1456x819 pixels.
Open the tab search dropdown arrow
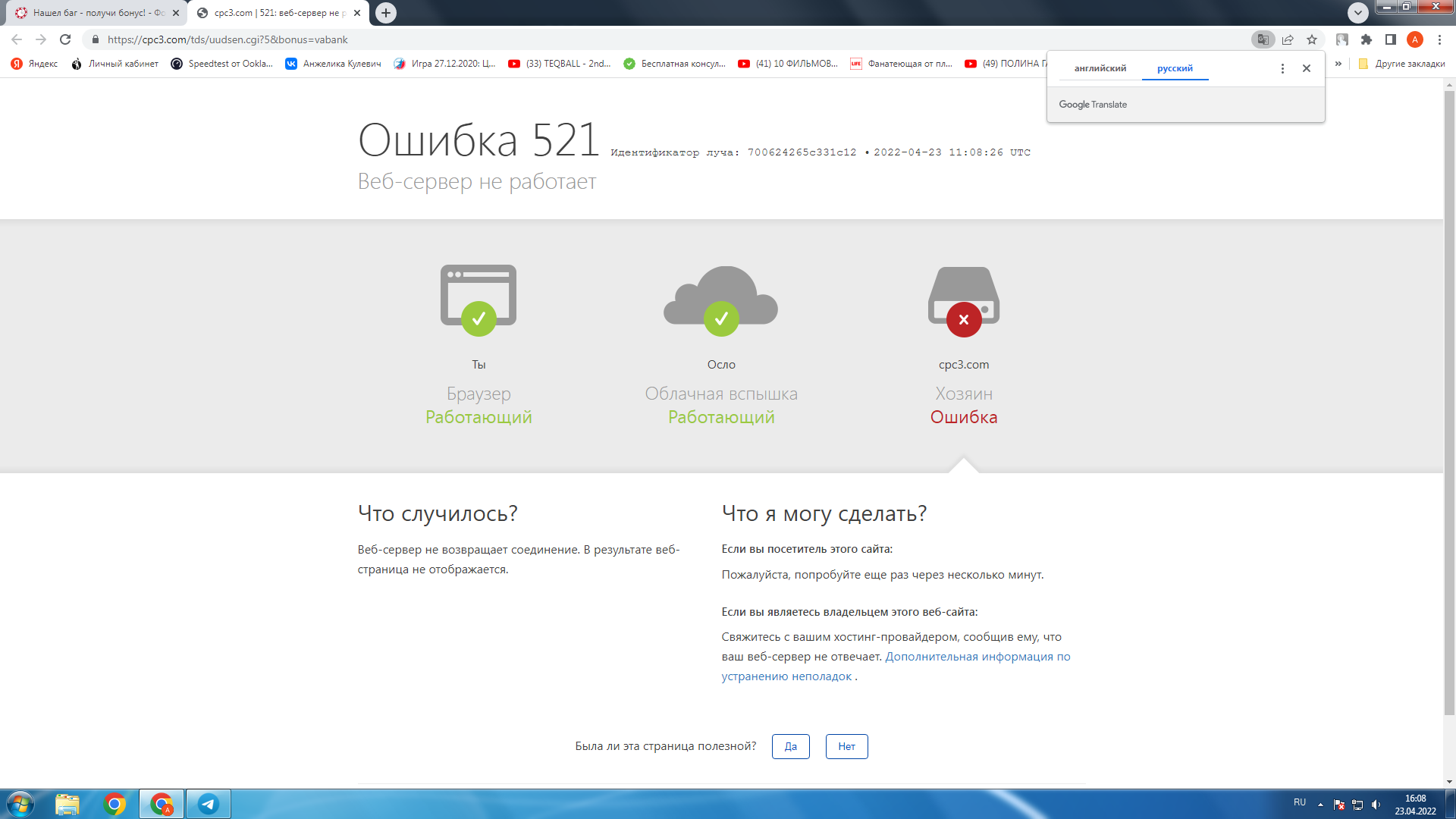coord(1357,13)
